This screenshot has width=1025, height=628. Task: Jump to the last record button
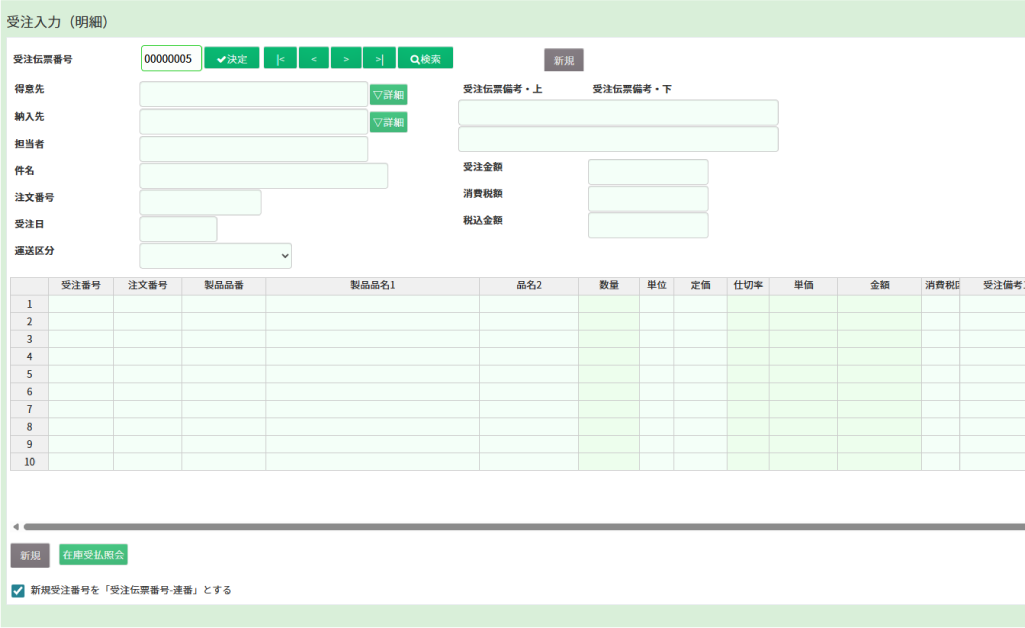pyautogui.click(x=379, y=59)
